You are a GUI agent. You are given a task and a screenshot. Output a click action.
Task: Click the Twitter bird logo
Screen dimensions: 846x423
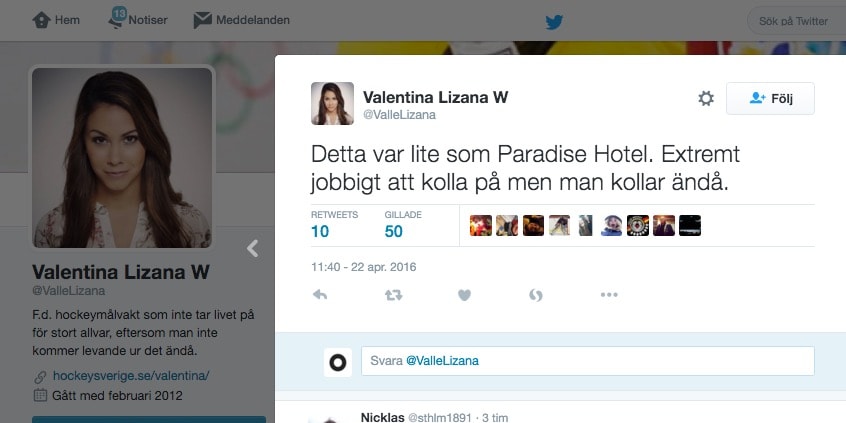(x=554, y=22)
